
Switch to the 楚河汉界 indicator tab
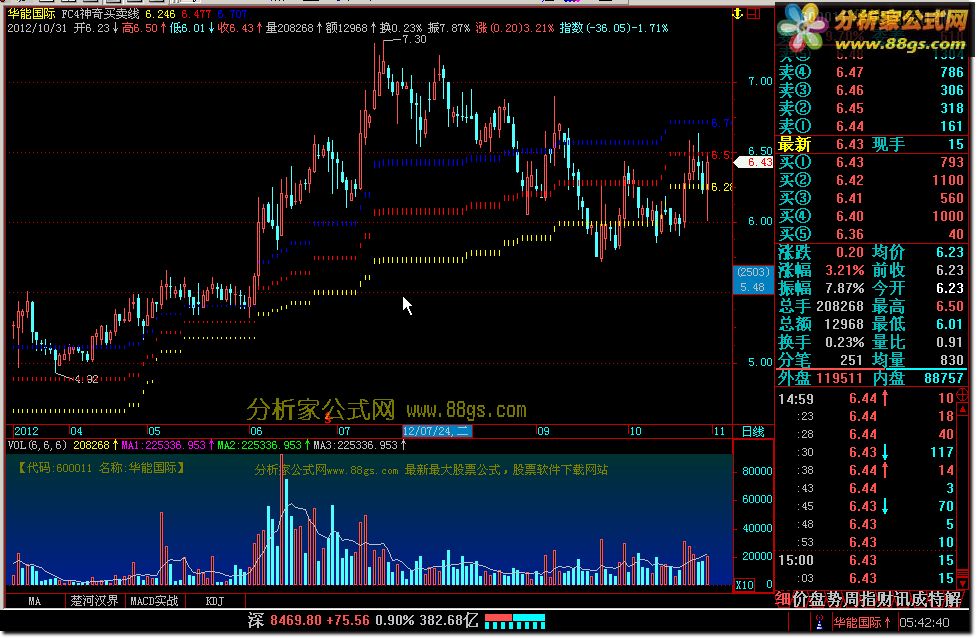pos(94,601)
